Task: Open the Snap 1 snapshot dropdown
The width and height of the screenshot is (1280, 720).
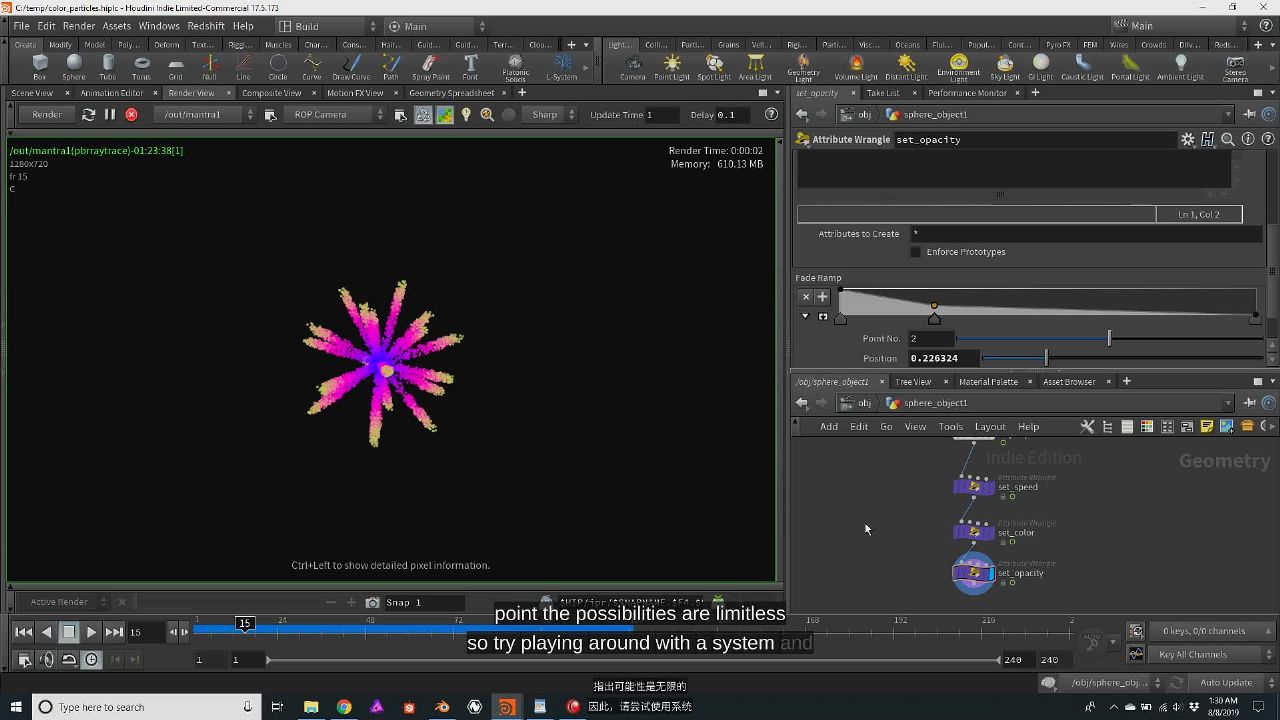Action: (423, 602)
